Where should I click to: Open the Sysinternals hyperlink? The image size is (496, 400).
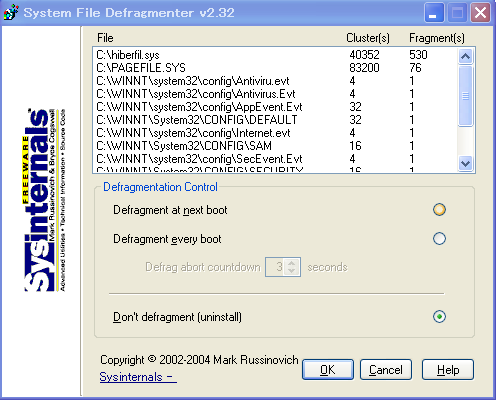(138, 377)
